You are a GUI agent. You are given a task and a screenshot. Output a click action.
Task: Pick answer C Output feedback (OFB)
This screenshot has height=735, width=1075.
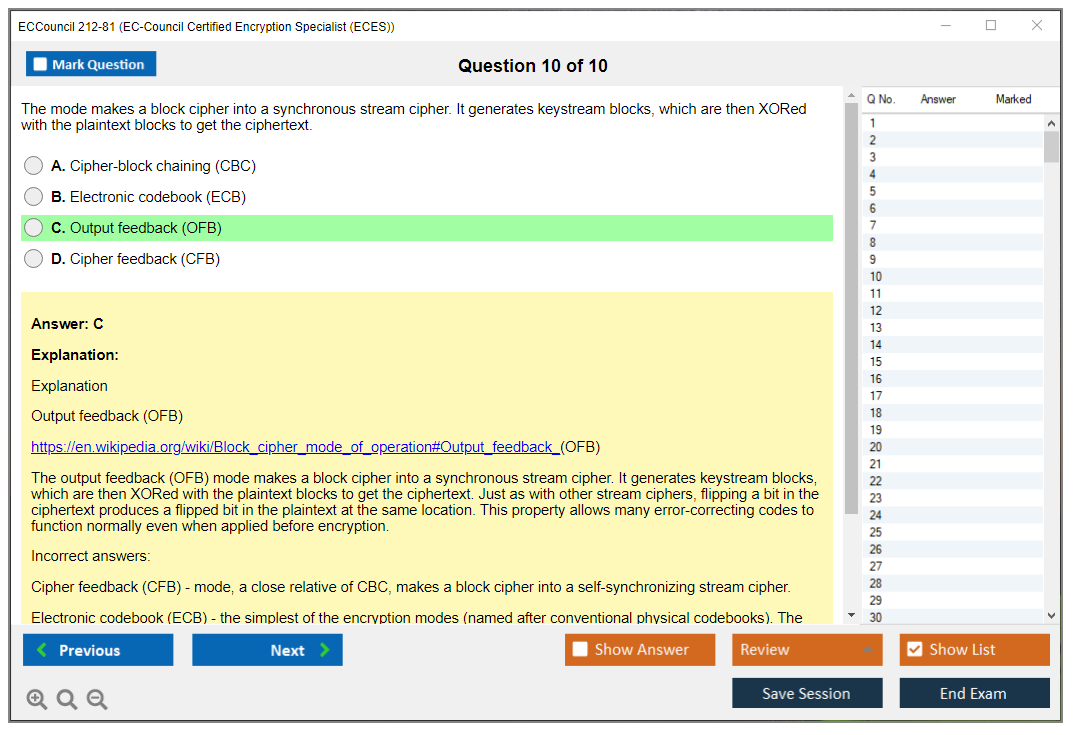[34, 228]
